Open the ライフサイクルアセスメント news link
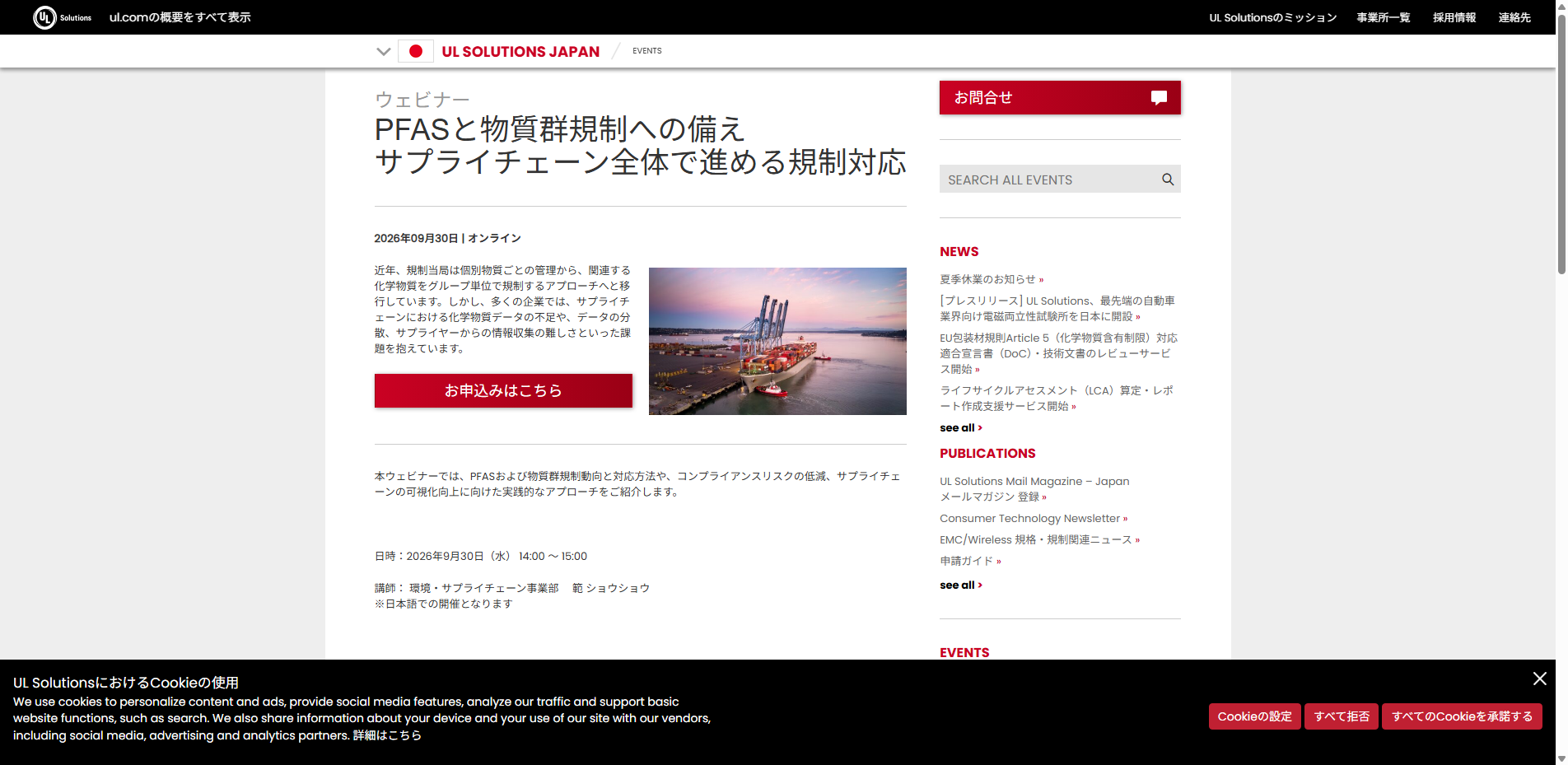 point(1057,399)
